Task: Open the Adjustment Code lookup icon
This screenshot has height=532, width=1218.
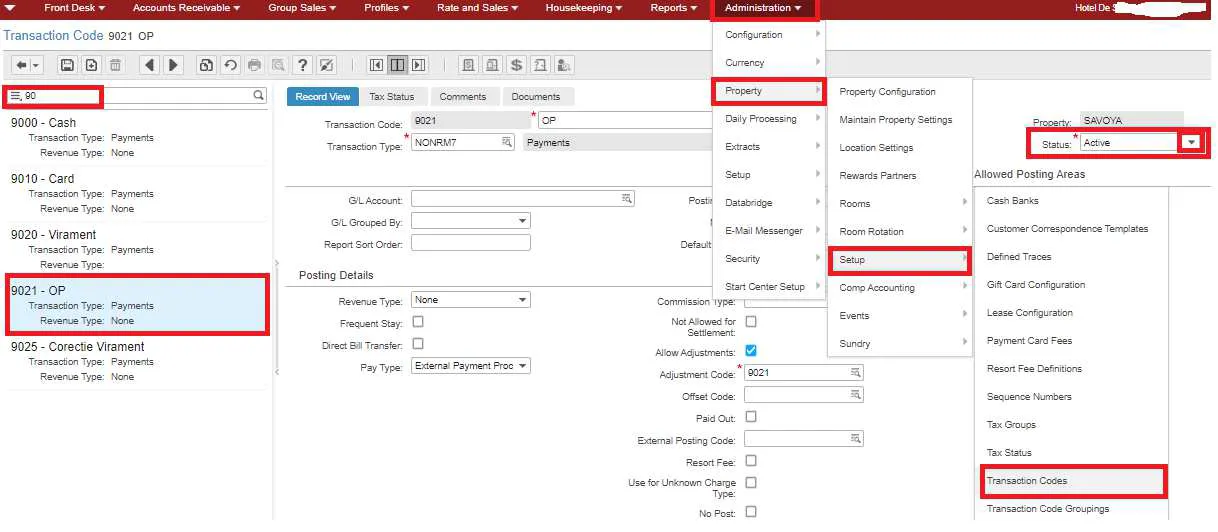Action: [856, 372]
